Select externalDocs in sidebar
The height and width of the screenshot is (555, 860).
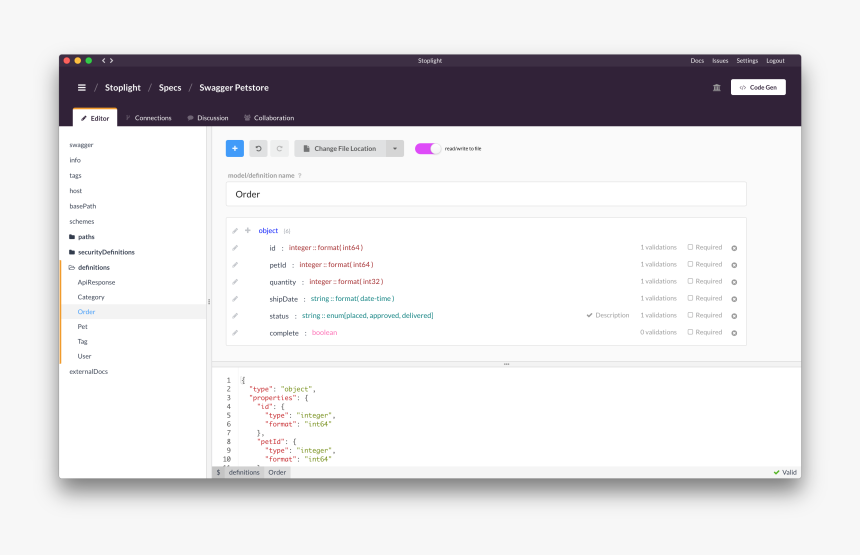(x=89, y=372)
